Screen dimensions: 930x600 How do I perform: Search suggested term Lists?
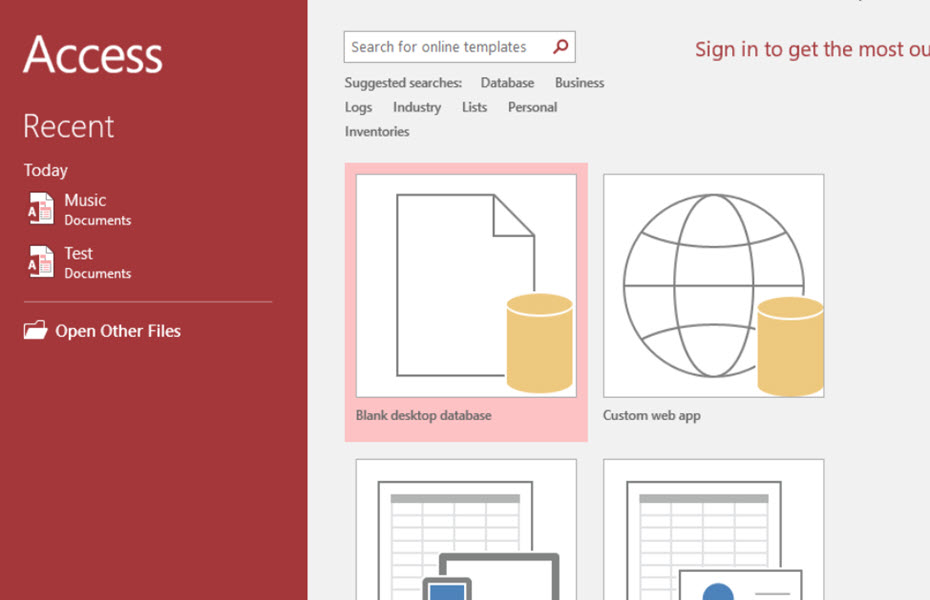[x=474, y=107]
